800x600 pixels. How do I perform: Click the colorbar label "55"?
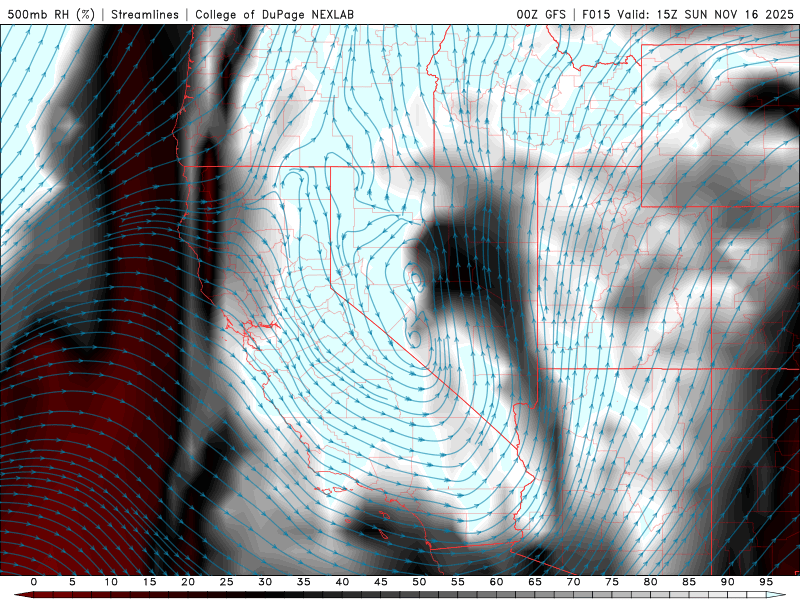[x=458, y=582]
